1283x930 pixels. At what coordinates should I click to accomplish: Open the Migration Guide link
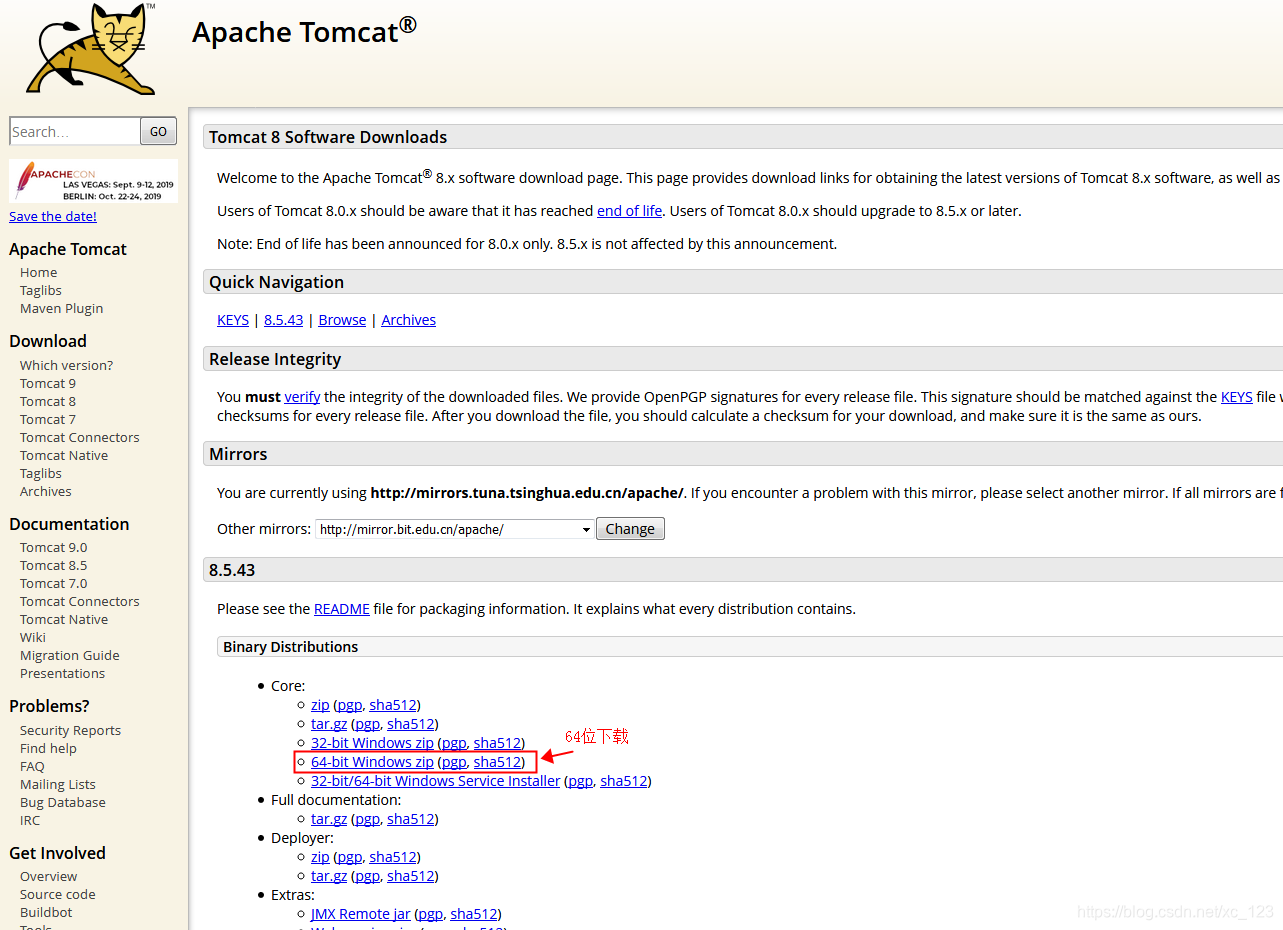click(x=69, y=656)
